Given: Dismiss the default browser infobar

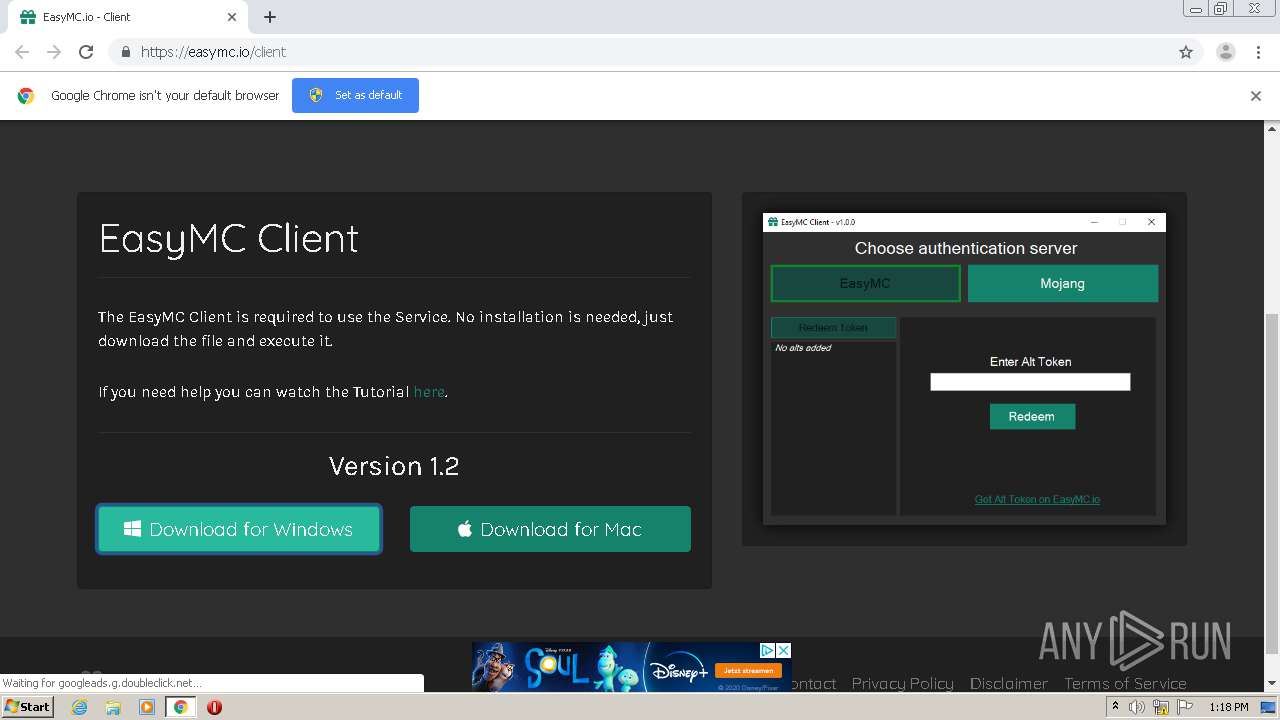Looking at the screenshot, I should pyautogui.click(x=1256, y=96).
